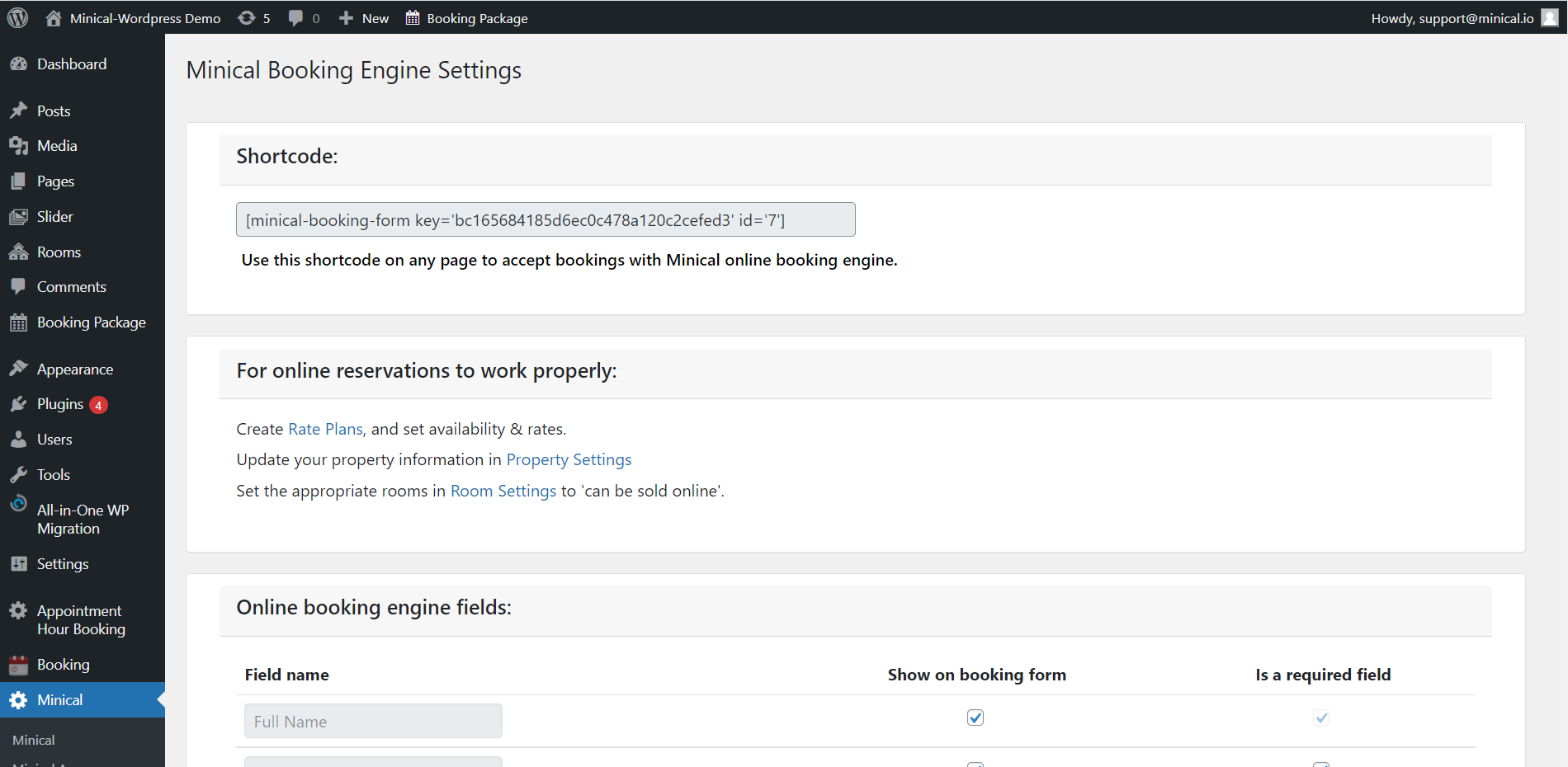Click the Full Name field name input
This screenshot has width=1568, height=767.
(x=373, y=721)
